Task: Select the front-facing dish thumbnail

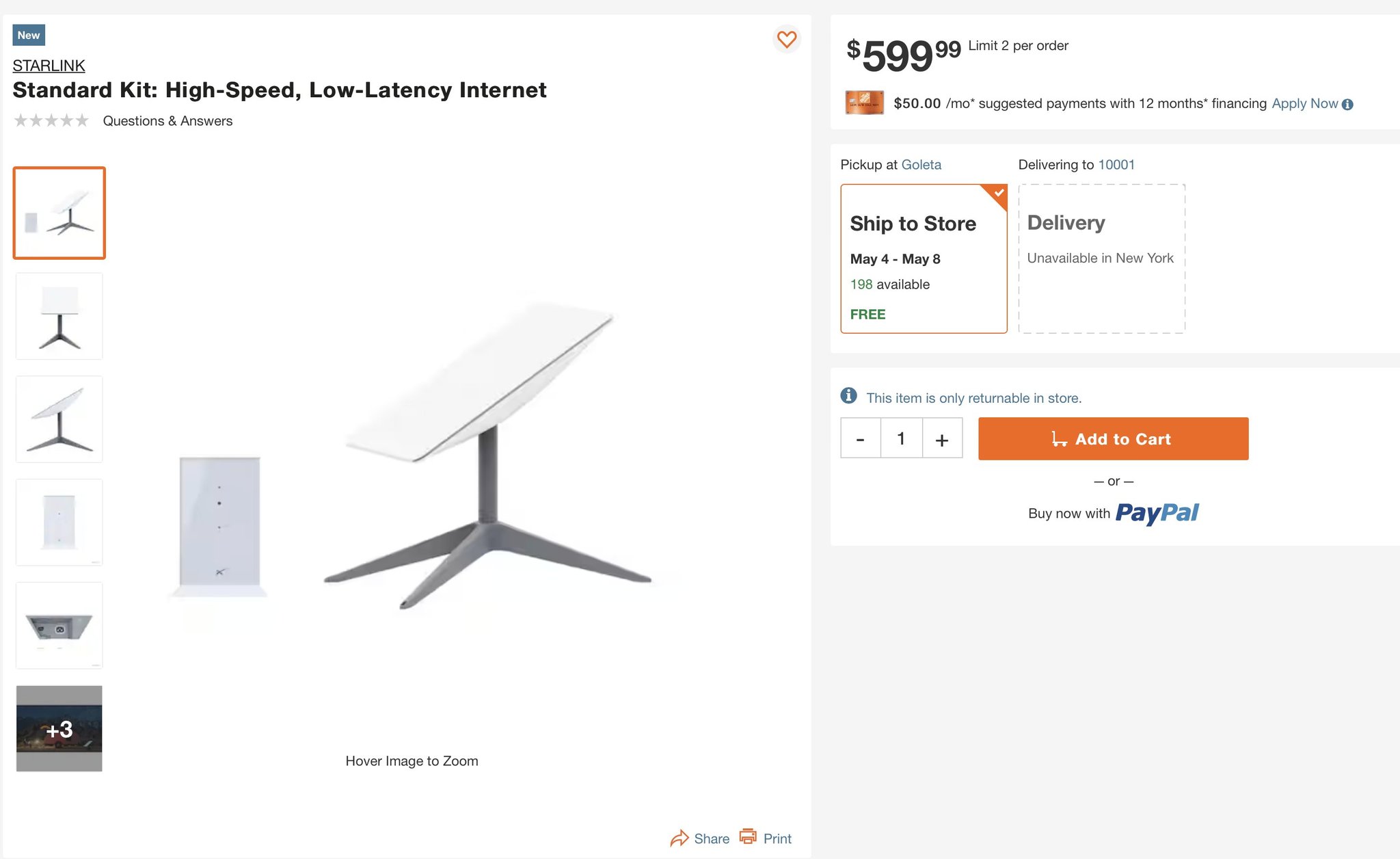Action: pyautogui.click(x=59, y=316)
